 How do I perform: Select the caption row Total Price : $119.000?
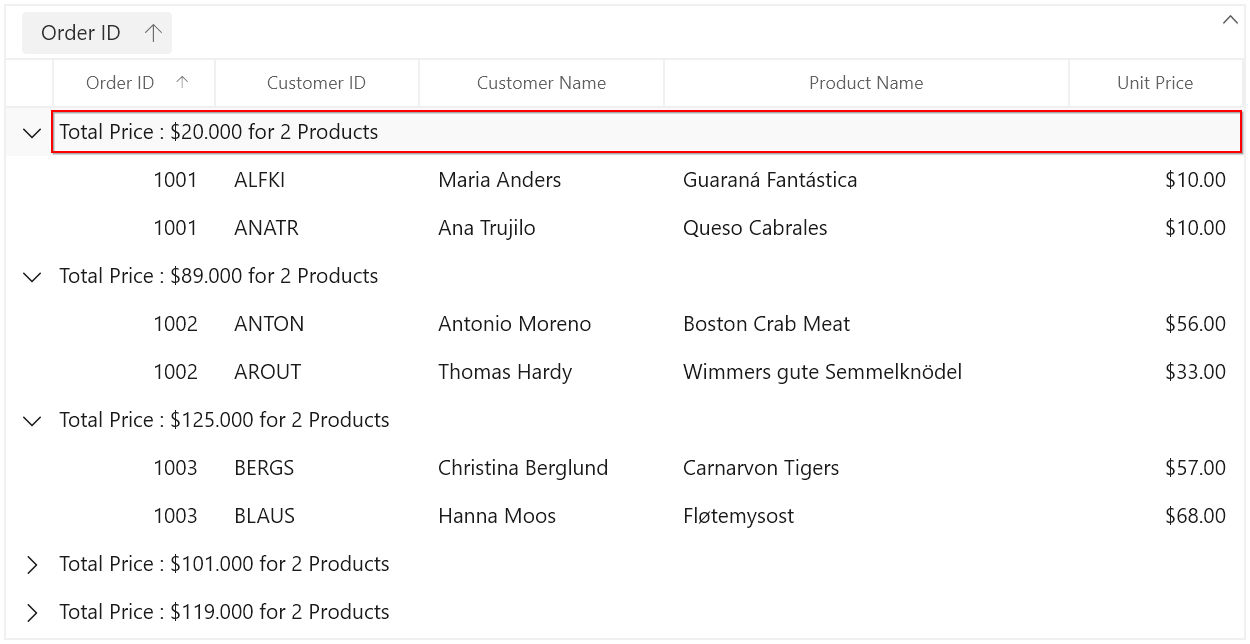pos(647,612)
